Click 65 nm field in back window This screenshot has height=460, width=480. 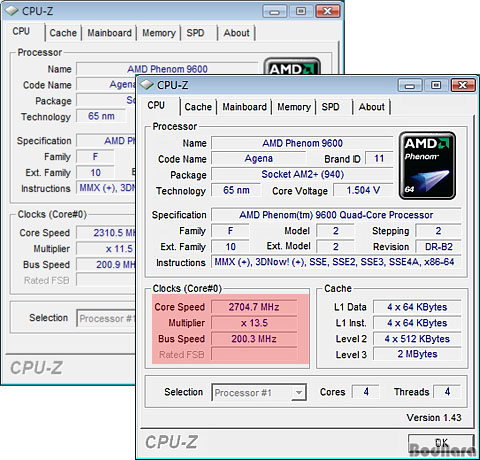(x=101, y=116)
